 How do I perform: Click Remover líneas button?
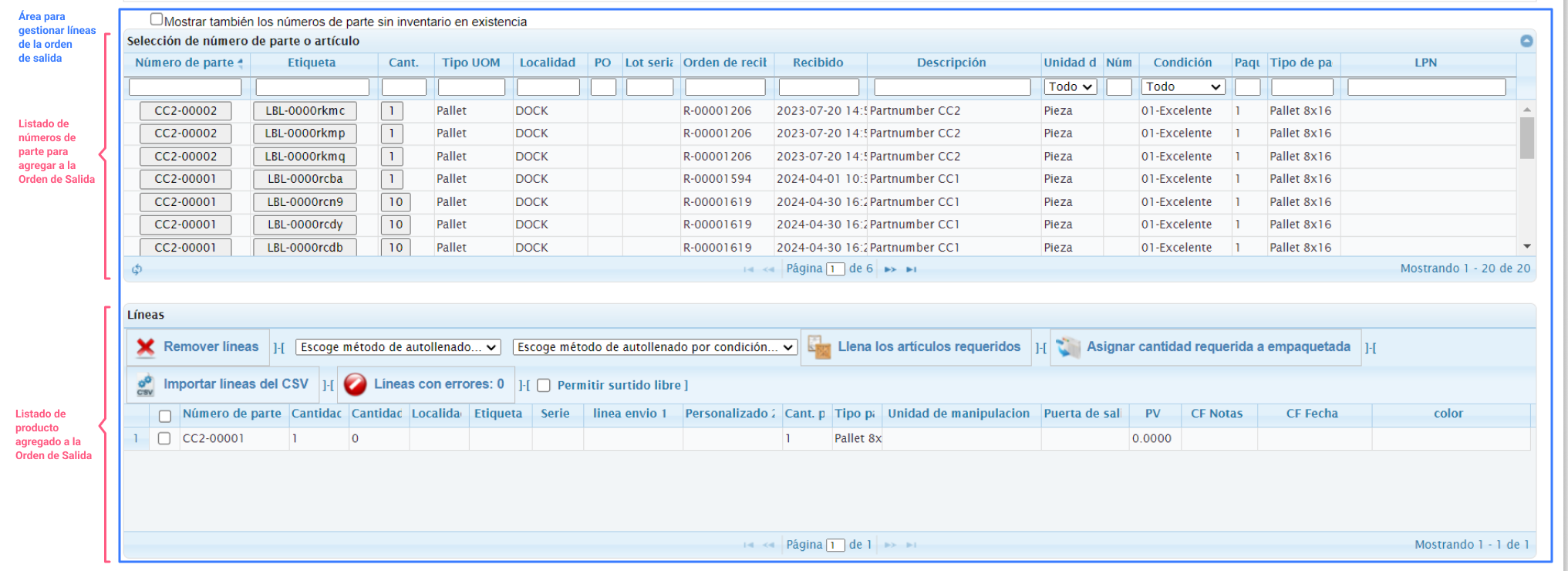(x=198, y=347)
